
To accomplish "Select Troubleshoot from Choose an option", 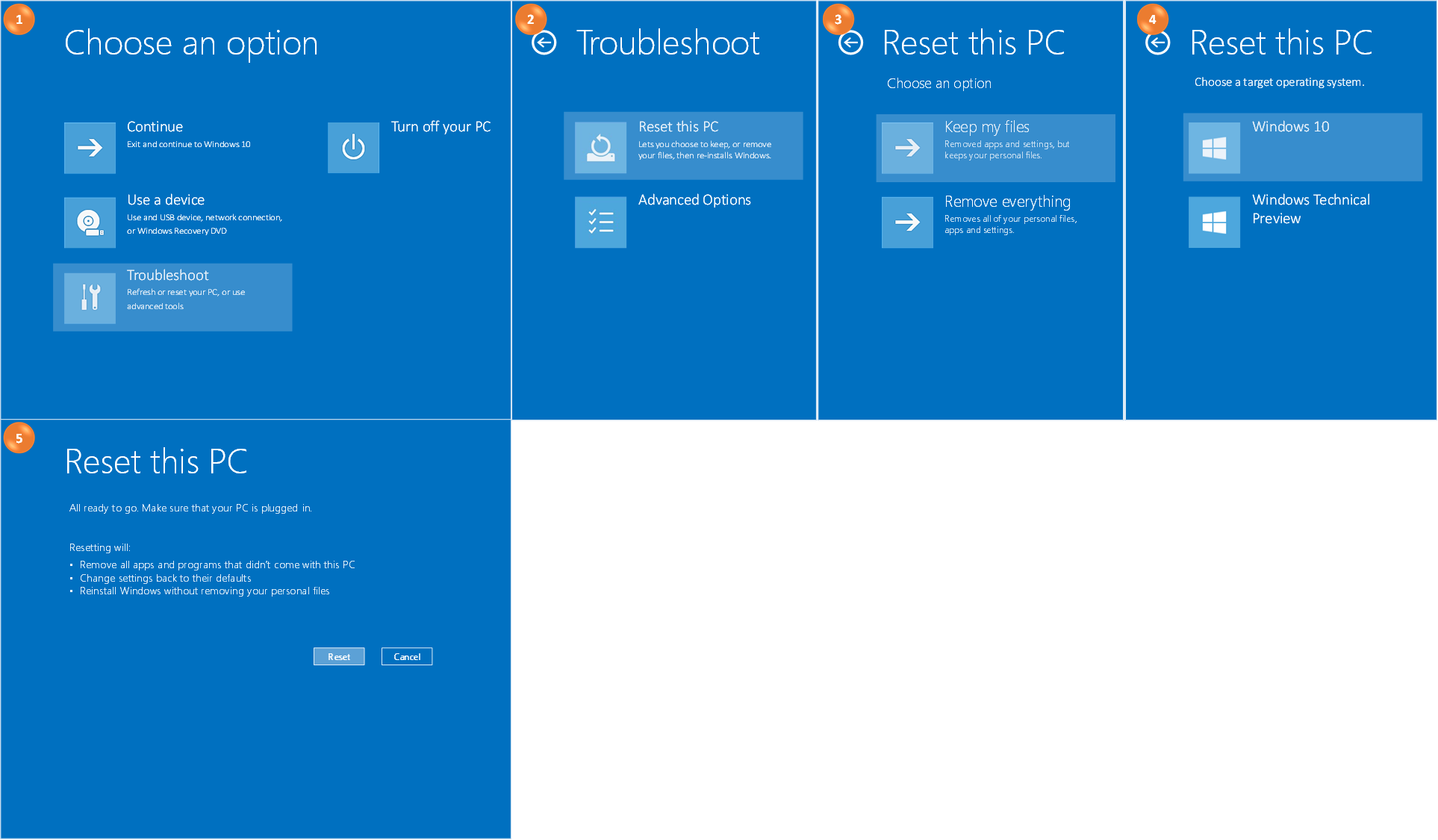I will [x=172, y=297].
